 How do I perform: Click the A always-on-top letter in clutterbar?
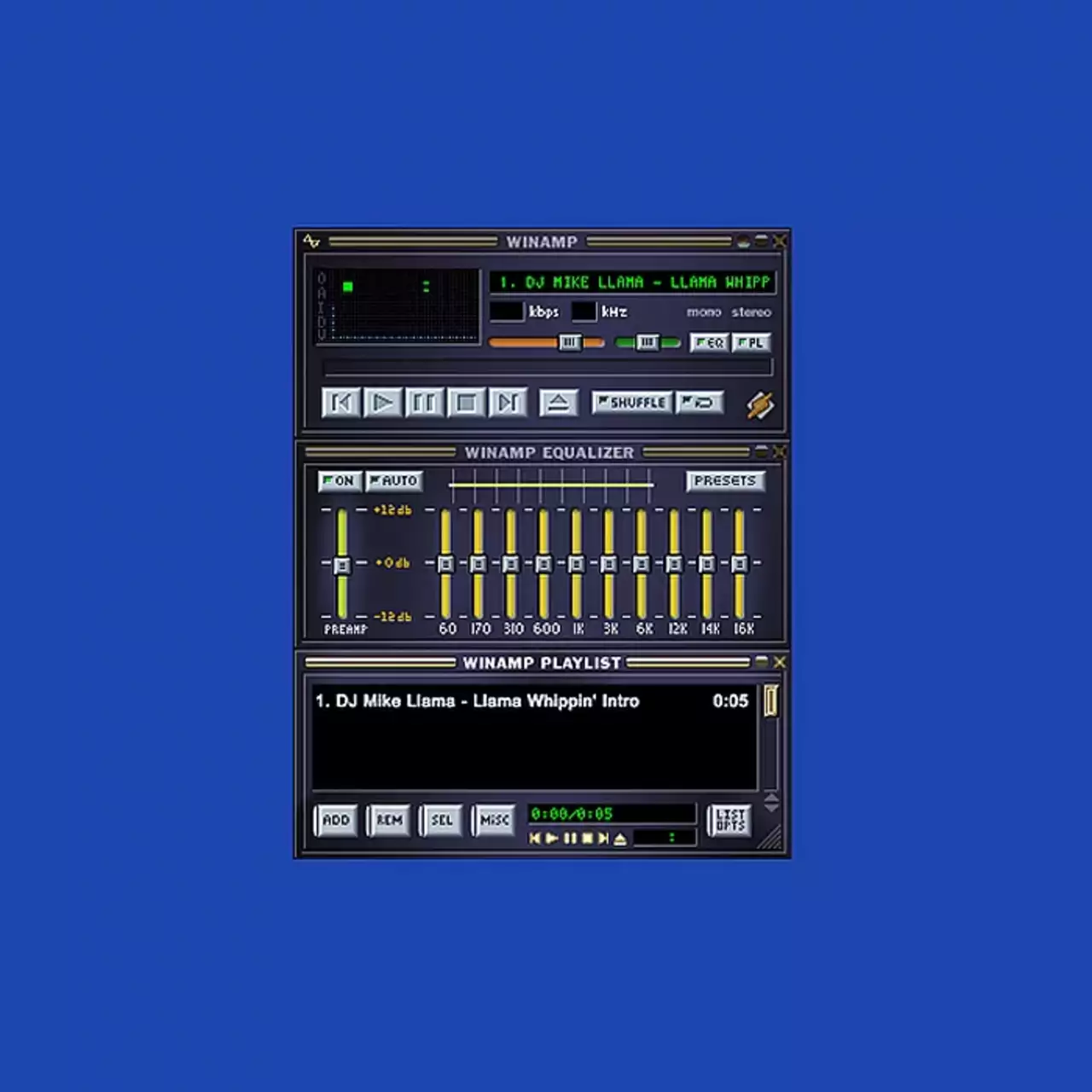(x=322, y=293)
